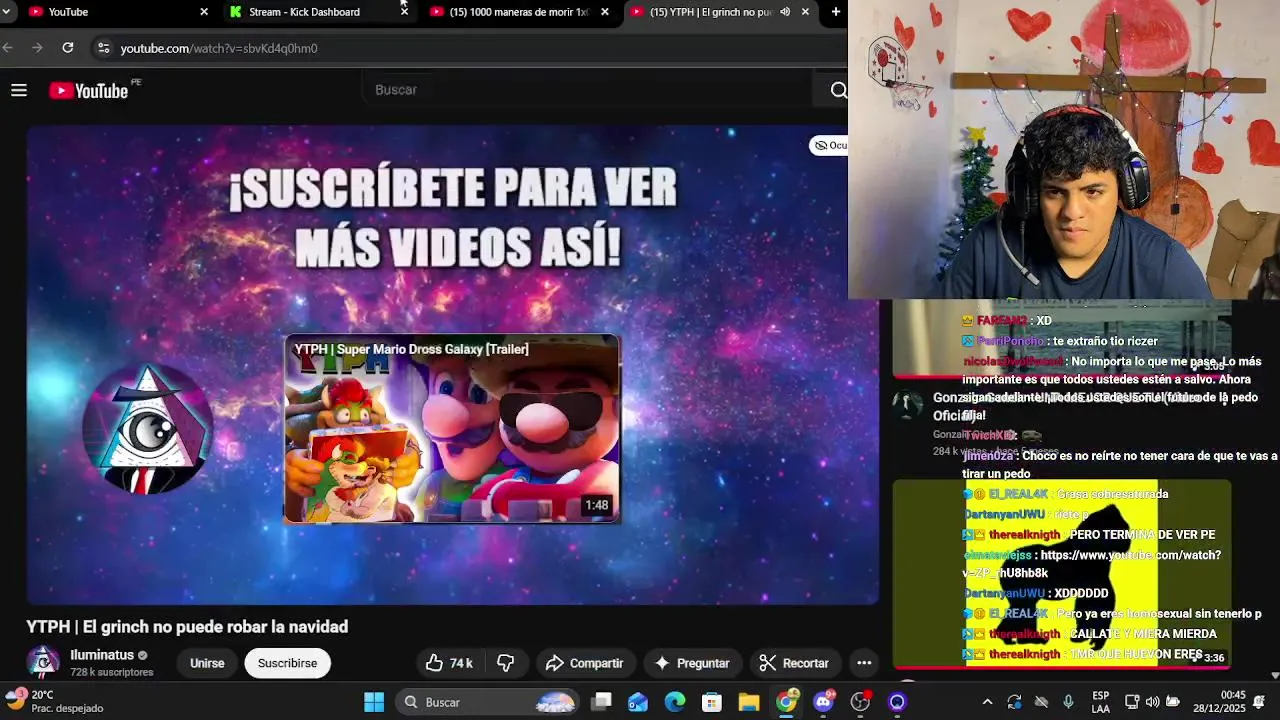
Task: Open the YouTube hamburger guide menu
Action: (18, 91)
